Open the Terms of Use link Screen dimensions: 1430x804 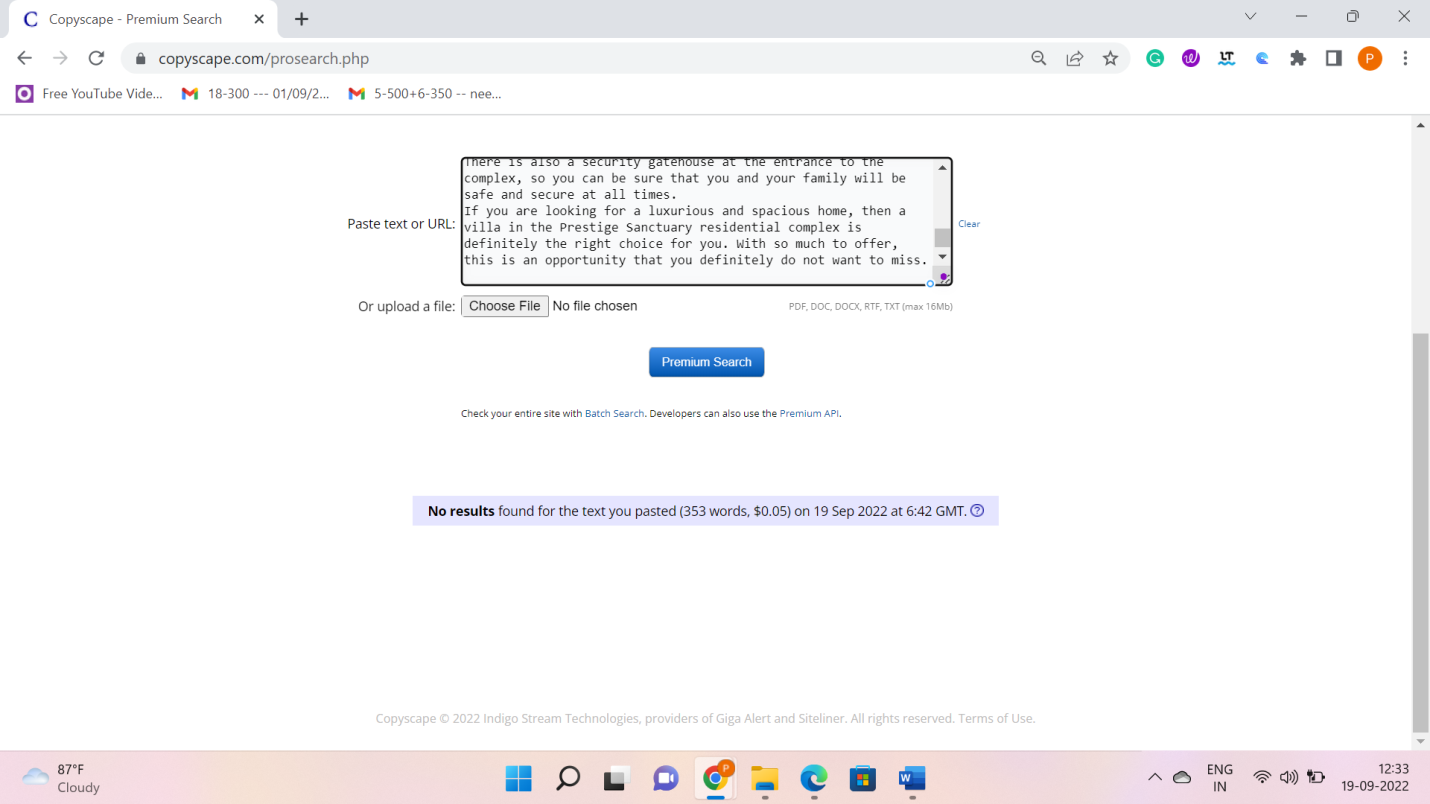click(x=996, y=718)
